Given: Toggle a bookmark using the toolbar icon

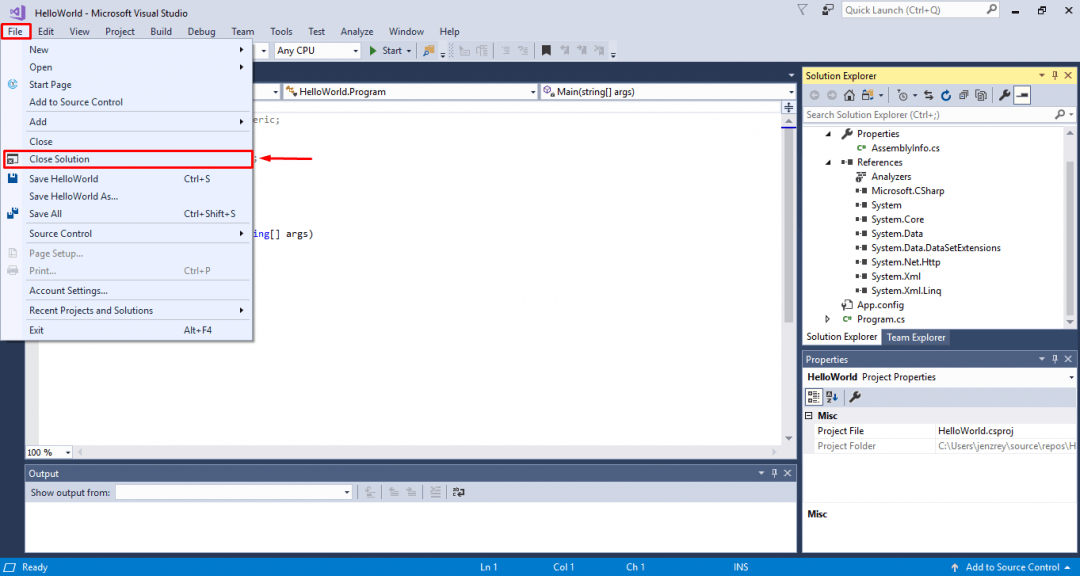Looking at the screenshot, I should [x=545, y=50].
